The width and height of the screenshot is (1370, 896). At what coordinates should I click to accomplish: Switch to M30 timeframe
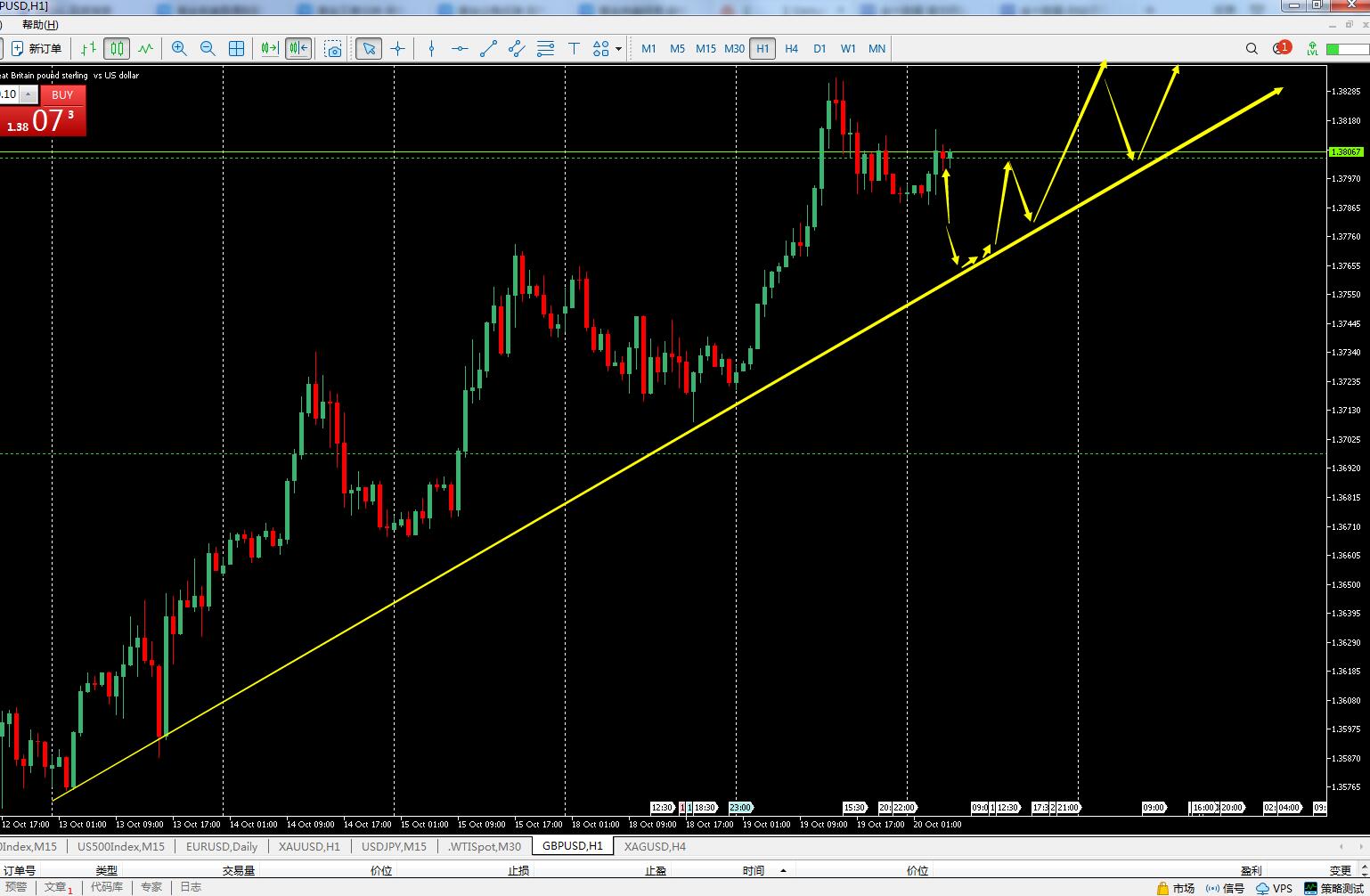click(x=734, y=49)
